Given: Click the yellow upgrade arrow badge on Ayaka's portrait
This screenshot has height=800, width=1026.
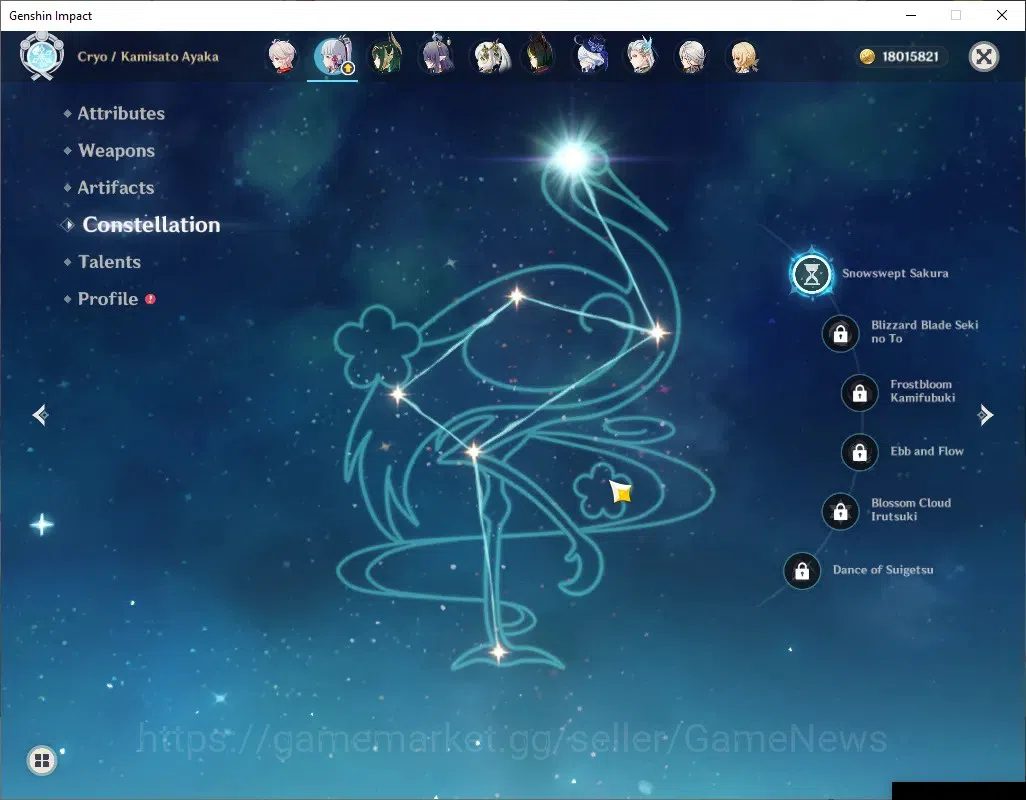Looking at the screenshot, I should 348,68.
